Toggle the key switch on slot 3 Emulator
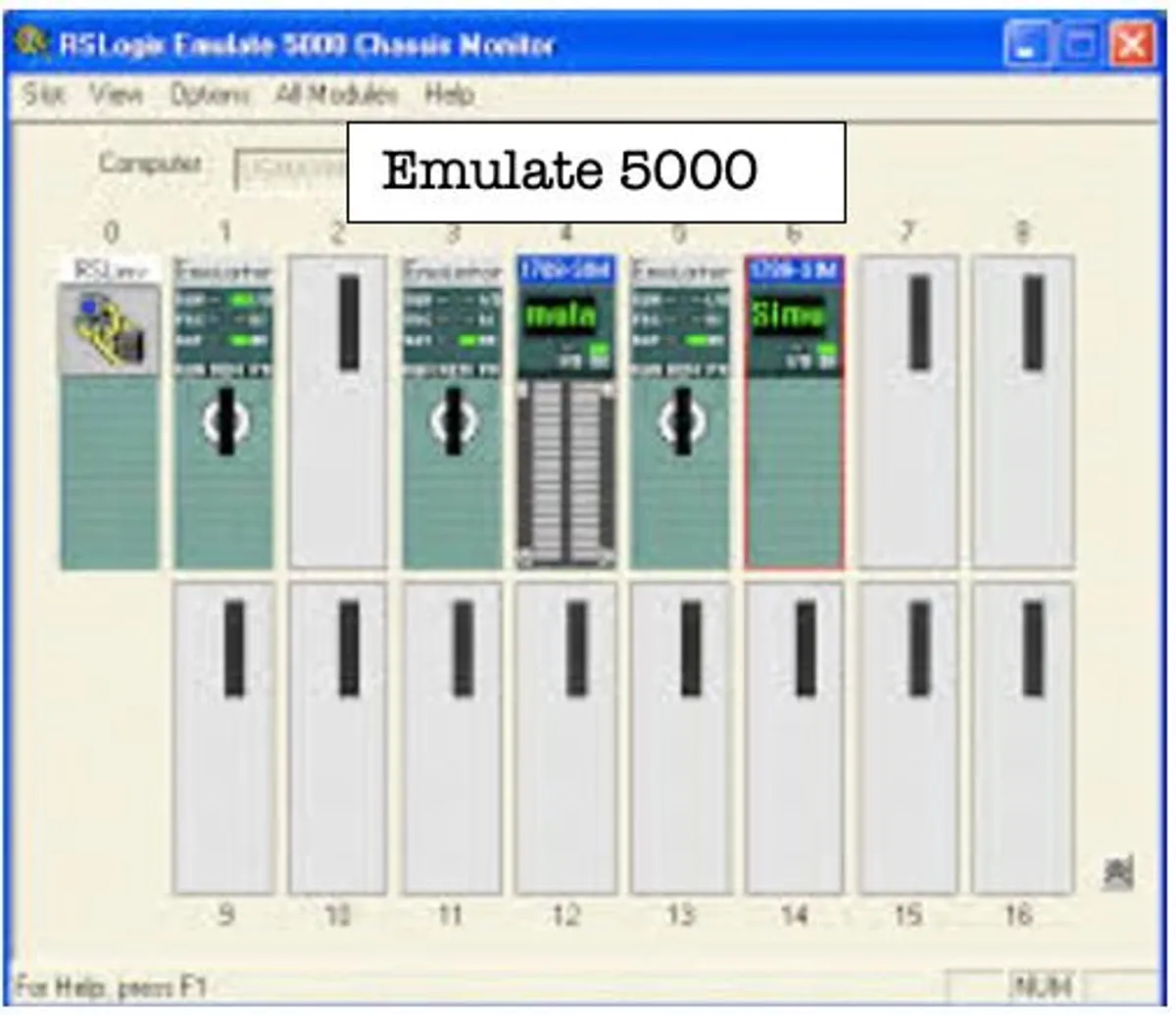 [x=453, y=421]
